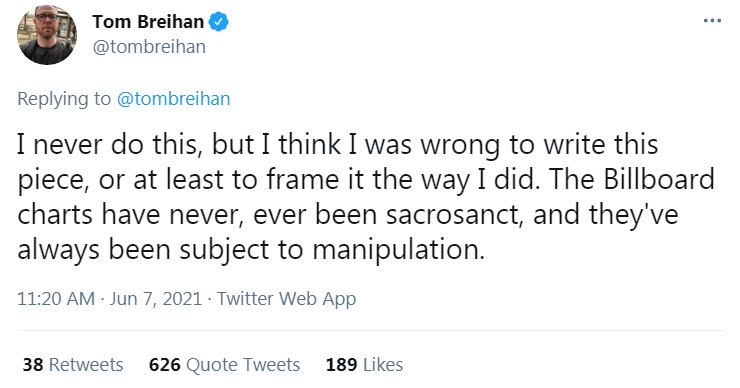The image size is (740, 388).
Task: Open the 11:20 AM timestamp link
Action: click(56, 299)
